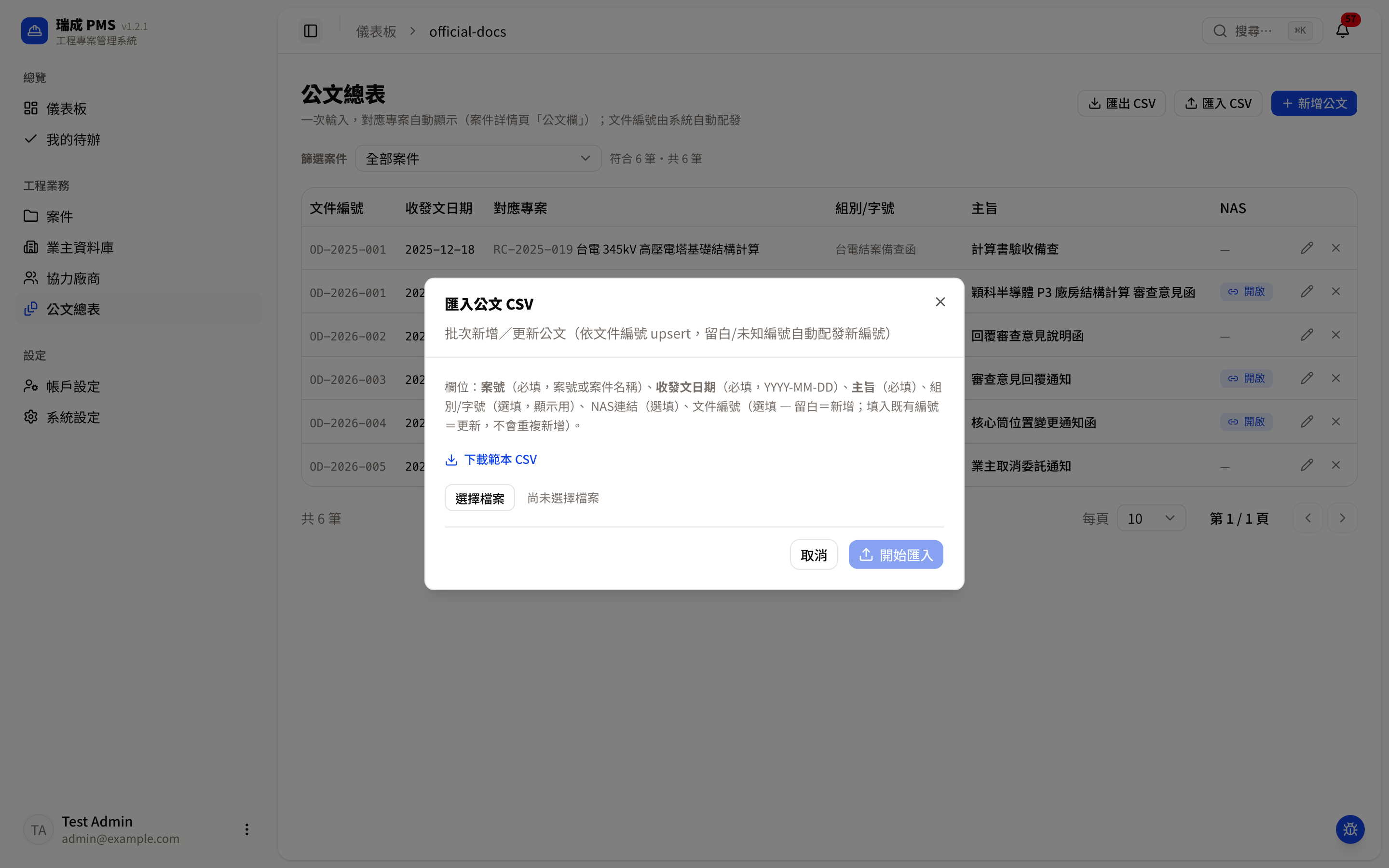
Task: Click the 新增公文 button
Action: 1314,103
